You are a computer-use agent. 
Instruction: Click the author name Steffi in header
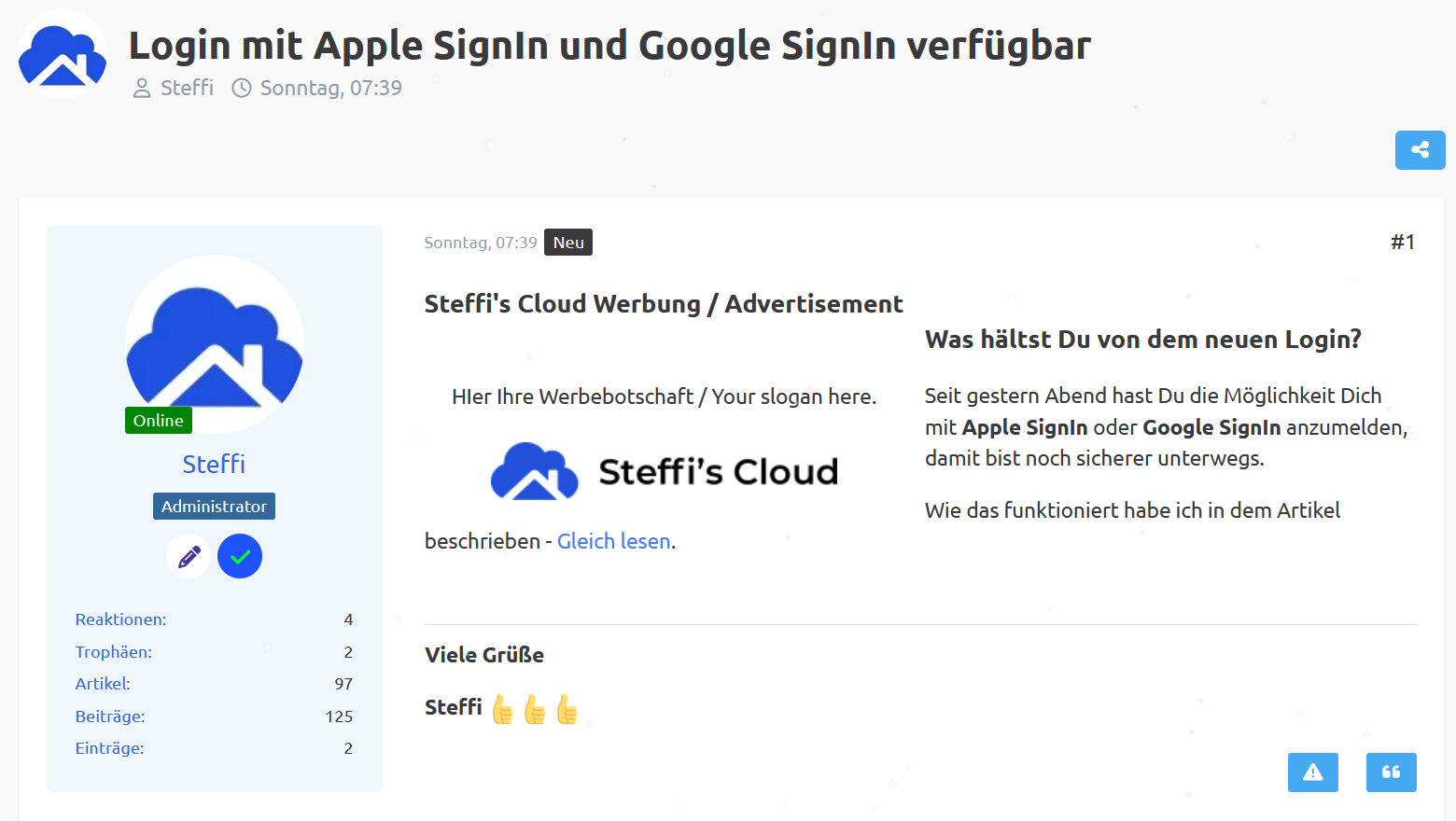pyautogui.click(x=187, y=88)
